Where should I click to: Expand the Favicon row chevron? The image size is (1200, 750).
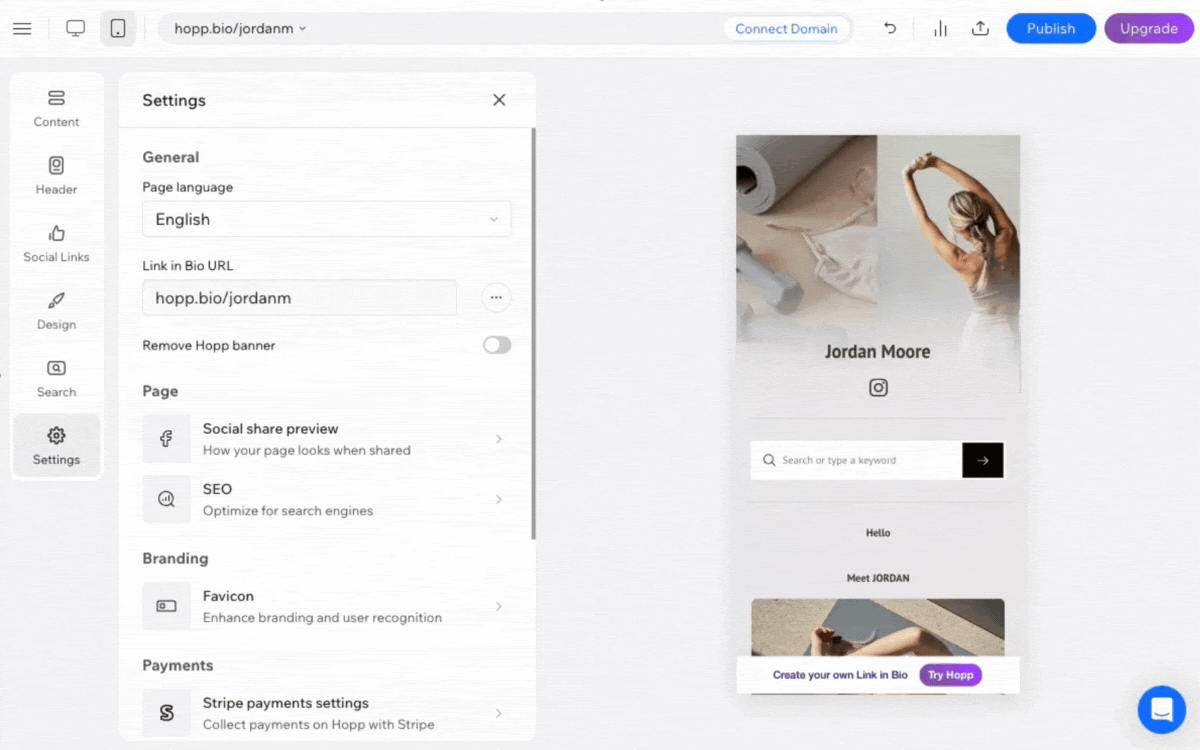click(498, 606)
